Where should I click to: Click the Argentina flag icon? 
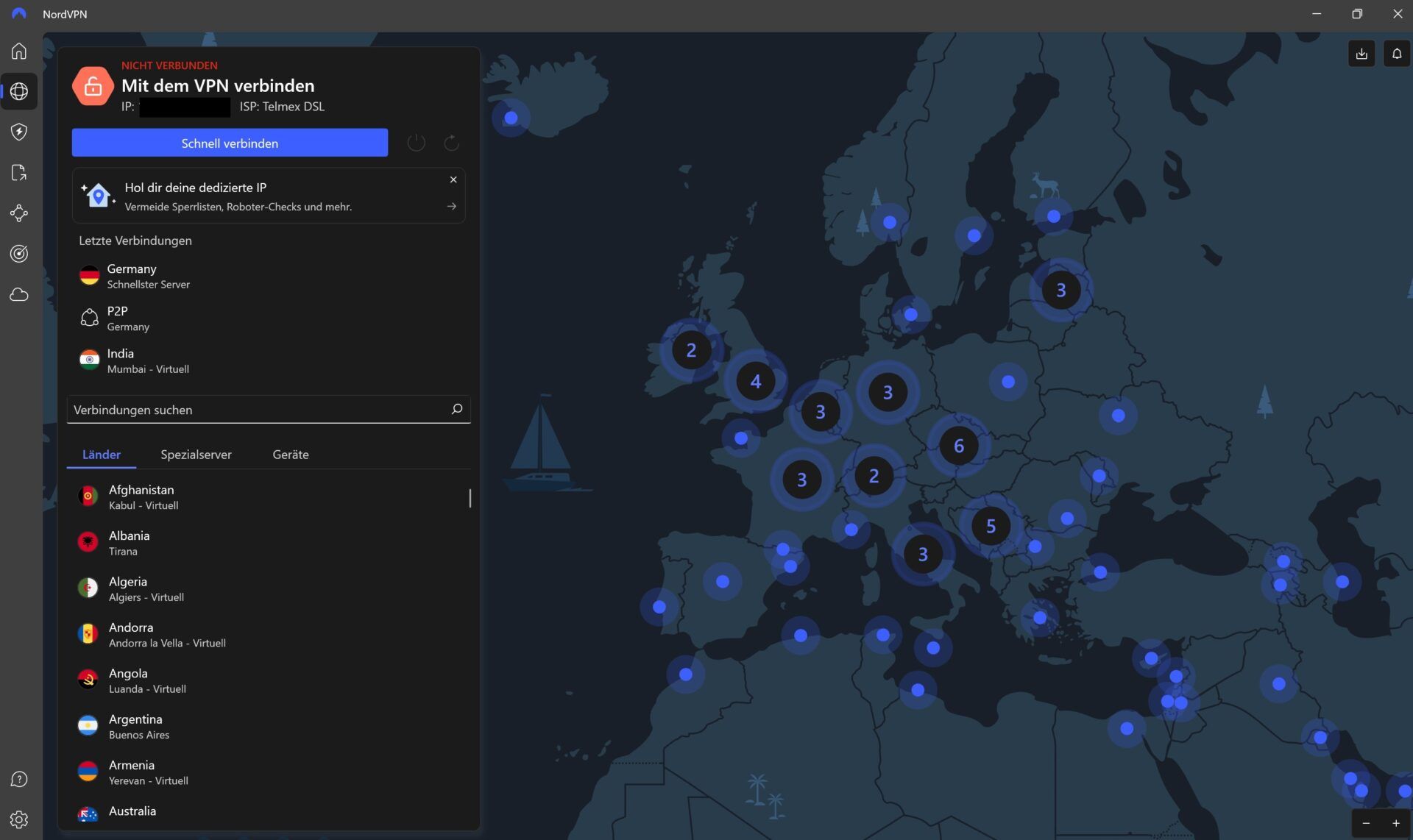click(88, 726)
